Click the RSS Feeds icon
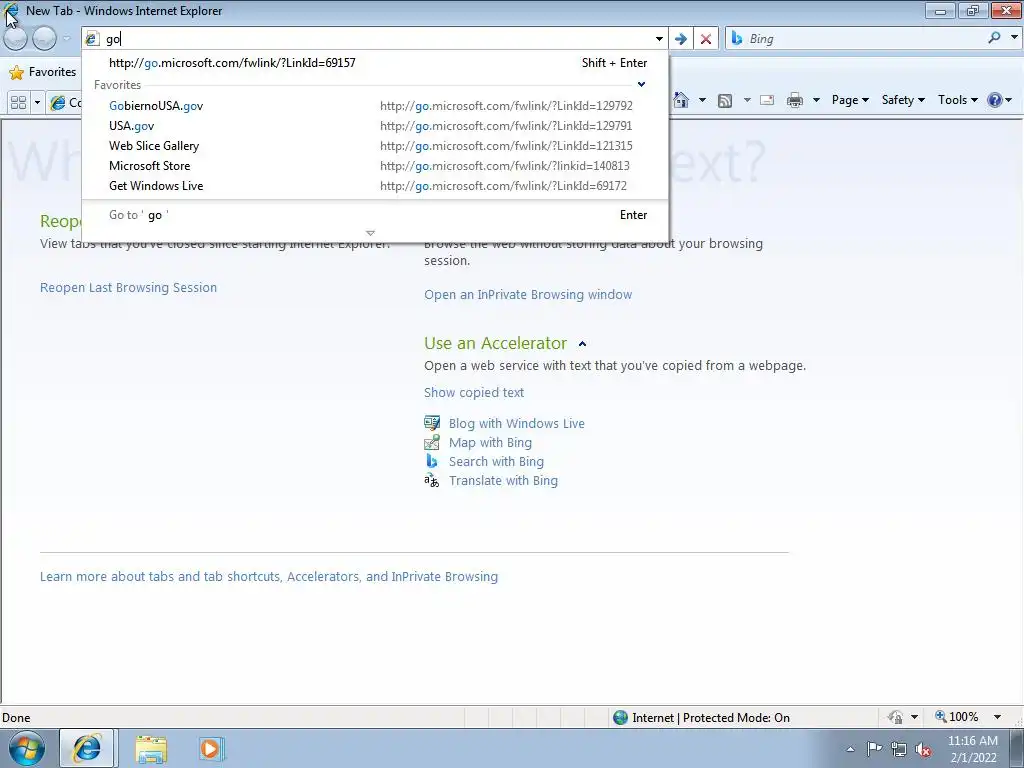The image size is (1024, 768). coord(725,100)
